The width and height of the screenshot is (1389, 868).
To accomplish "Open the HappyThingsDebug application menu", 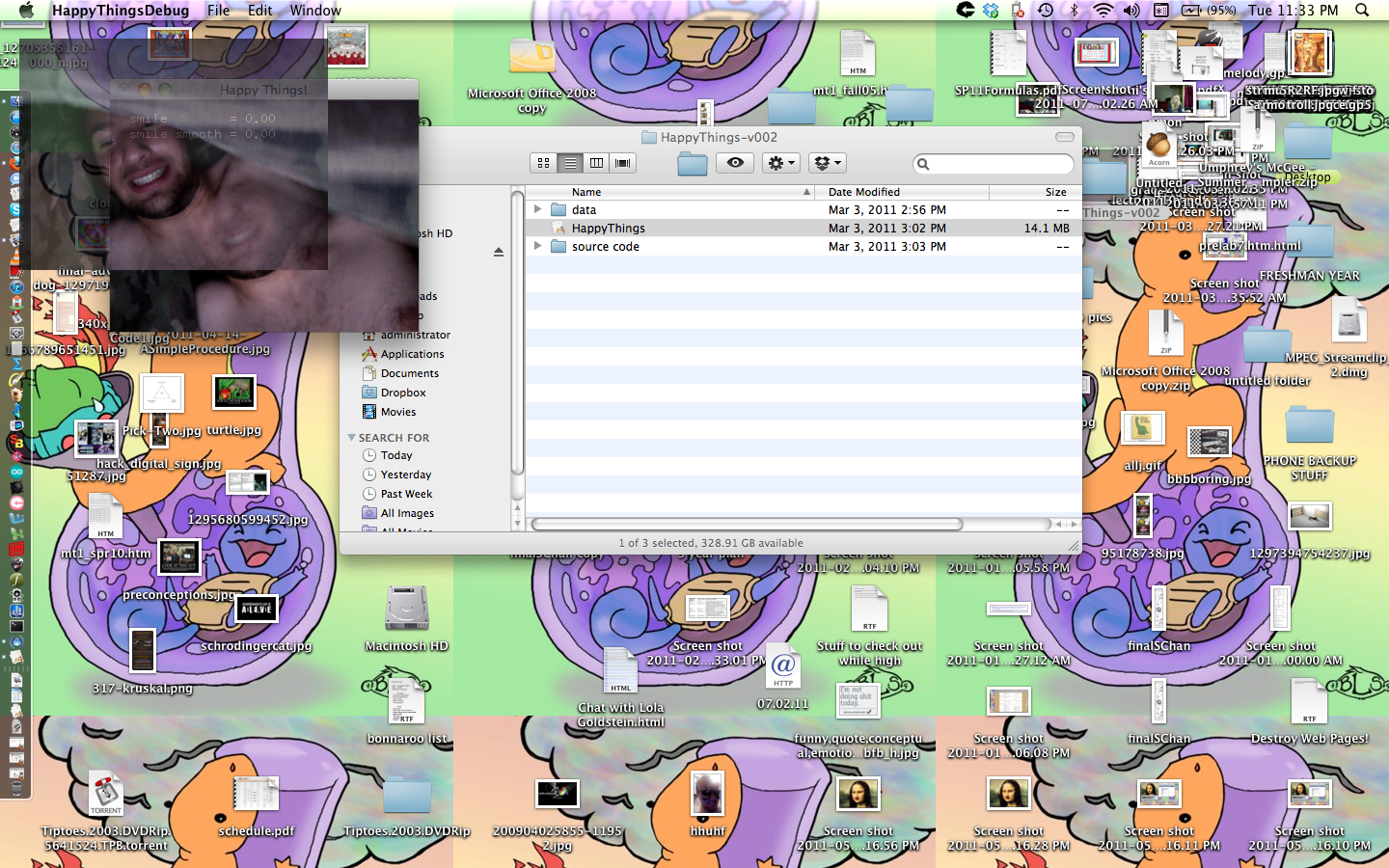I will point(121,10).
